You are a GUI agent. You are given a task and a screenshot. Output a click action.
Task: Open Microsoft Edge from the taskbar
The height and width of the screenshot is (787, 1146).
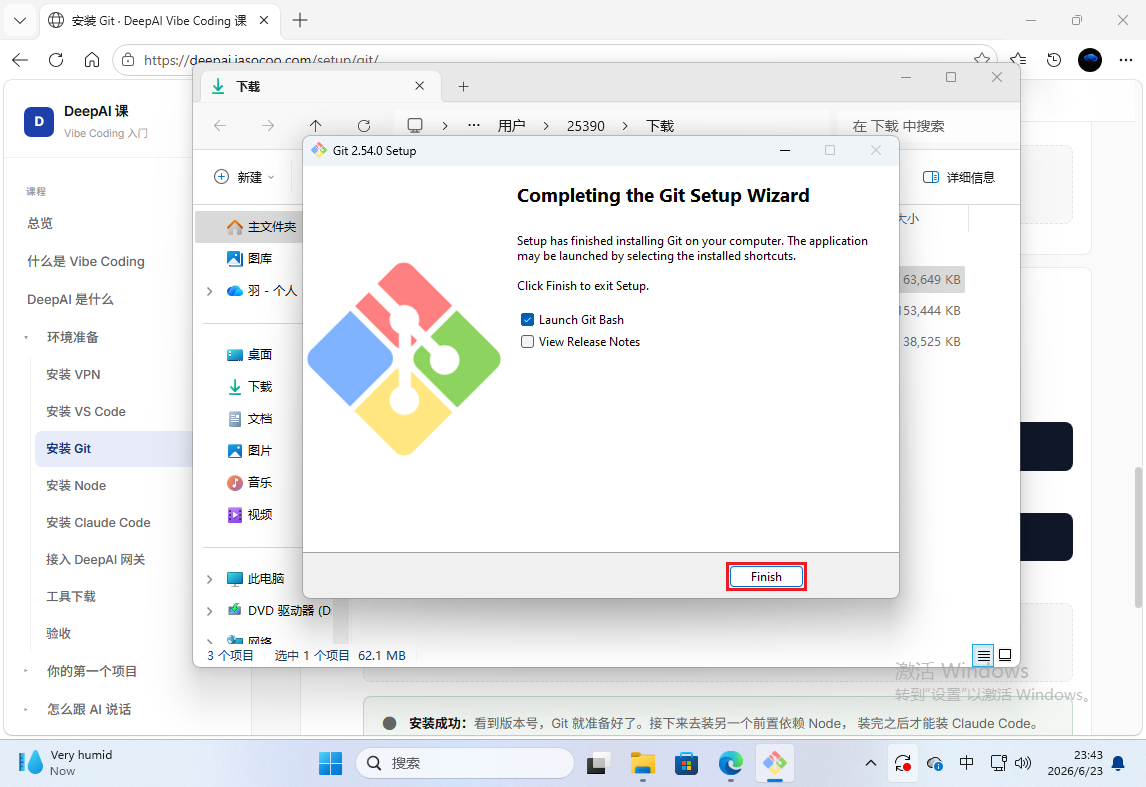point(730,763)
